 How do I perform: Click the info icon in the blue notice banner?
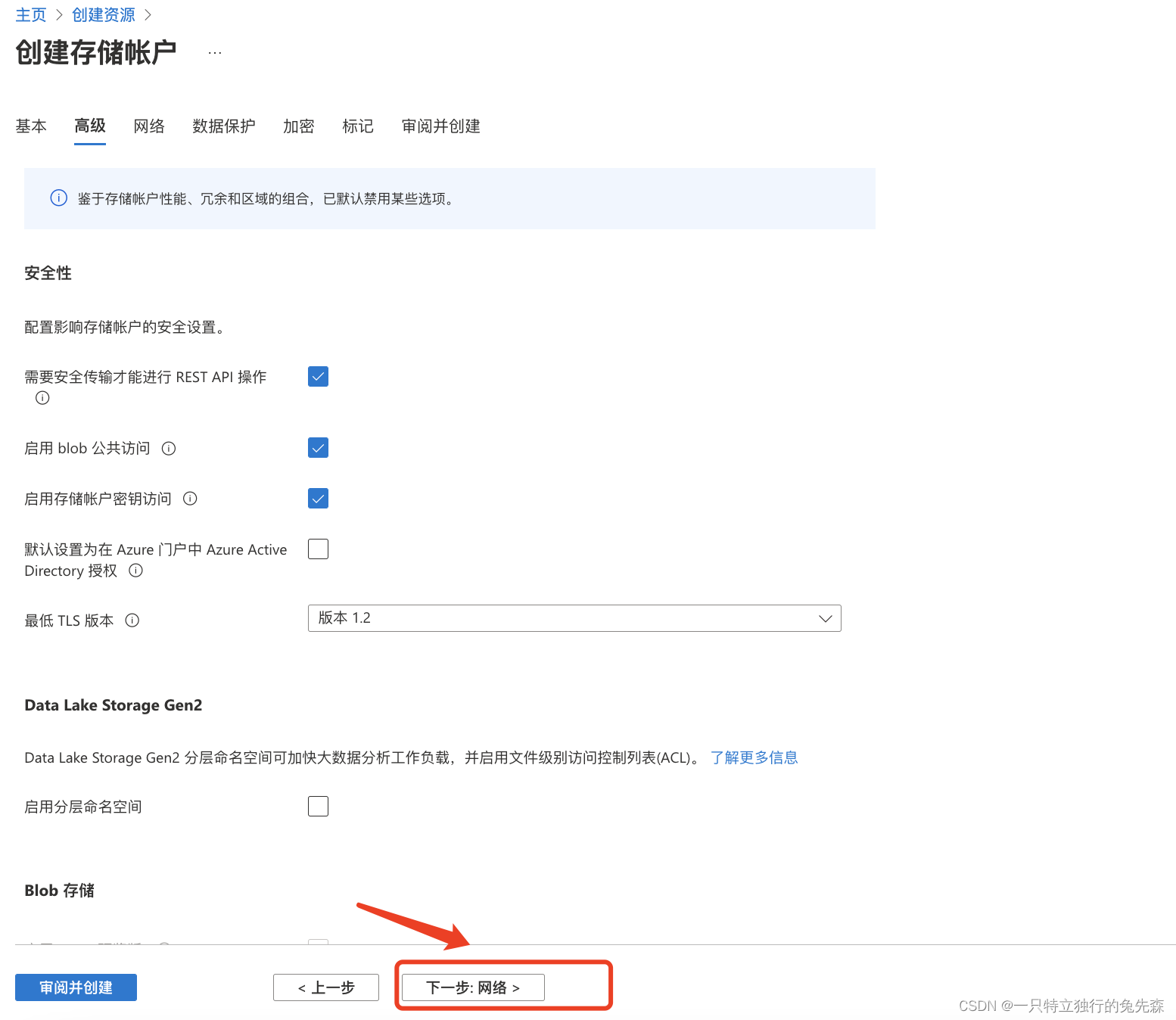coord(58,198)
